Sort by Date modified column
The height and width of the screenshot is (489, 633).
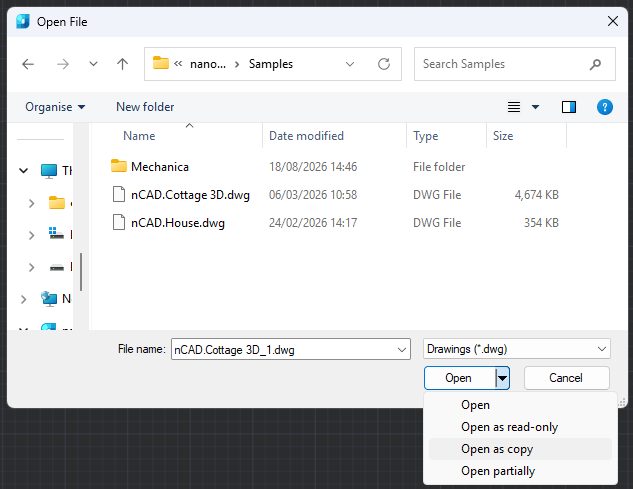[306, 136]
